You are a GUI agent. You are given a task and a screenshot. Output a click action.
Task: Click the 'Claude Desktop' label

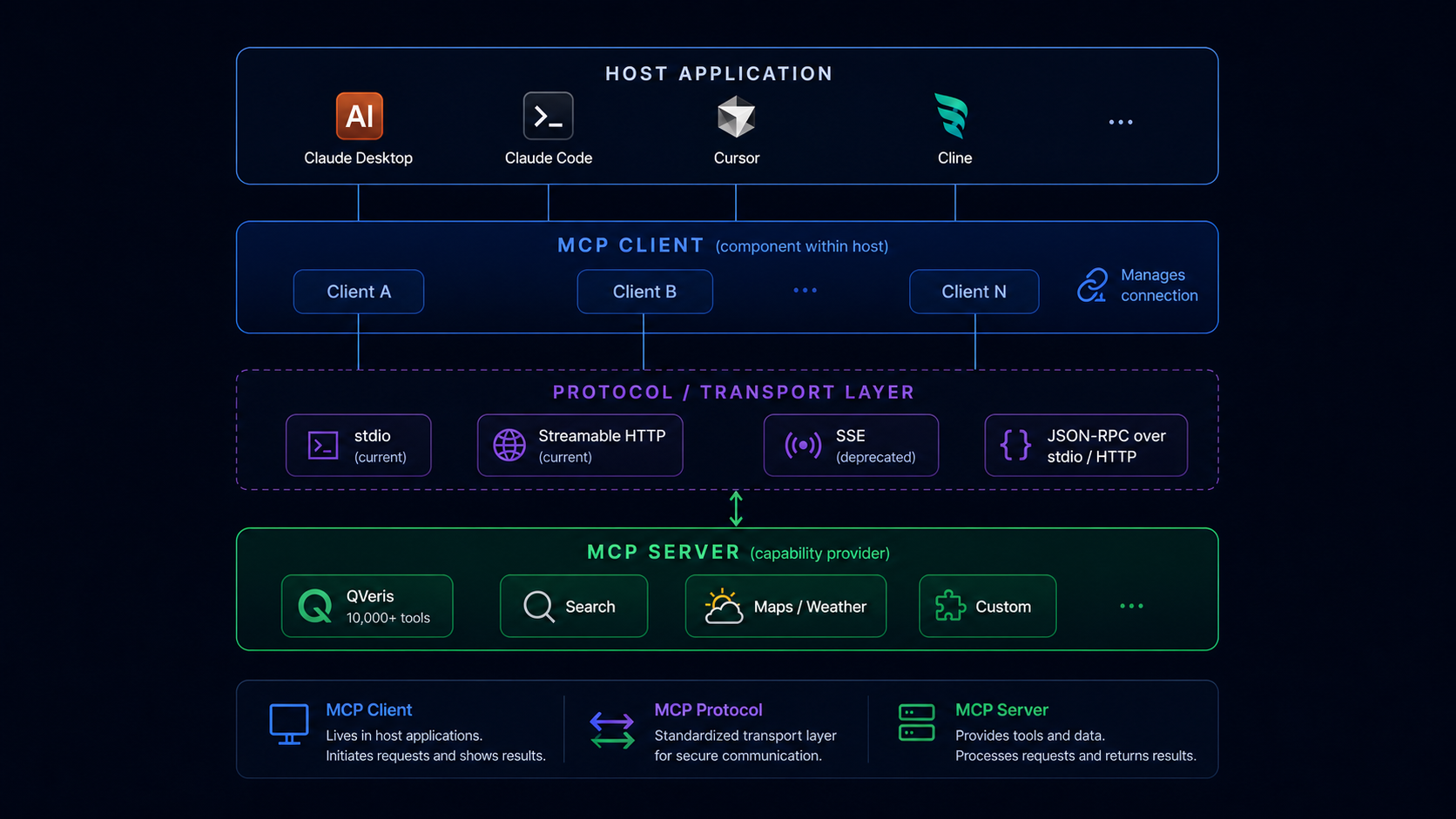coord(358,158)
